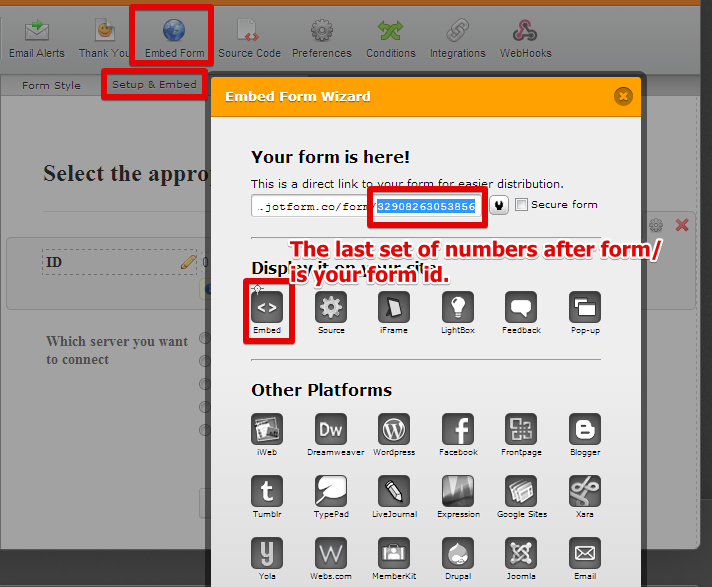
Task: Click the form URL text field
Action: coord(312,205)
